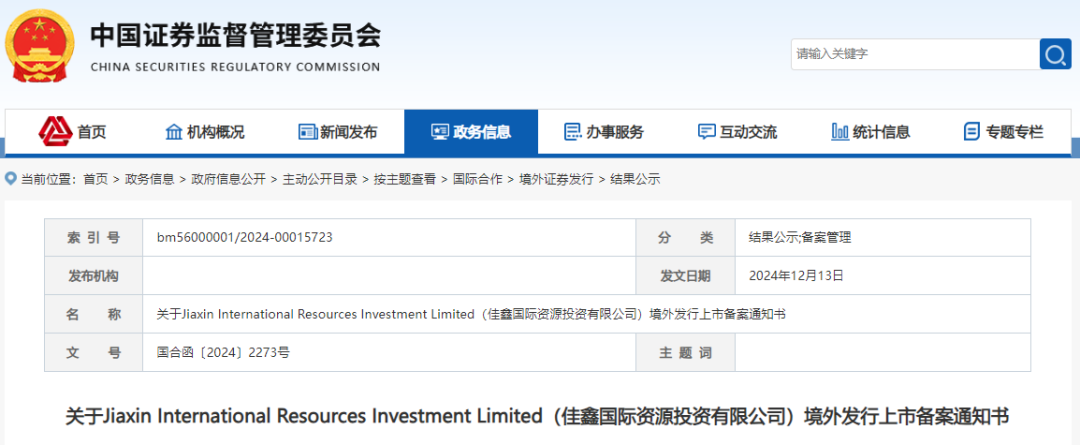Click the document icon beside 专题专栏
Screen dimensions: 1080x445
972,132
